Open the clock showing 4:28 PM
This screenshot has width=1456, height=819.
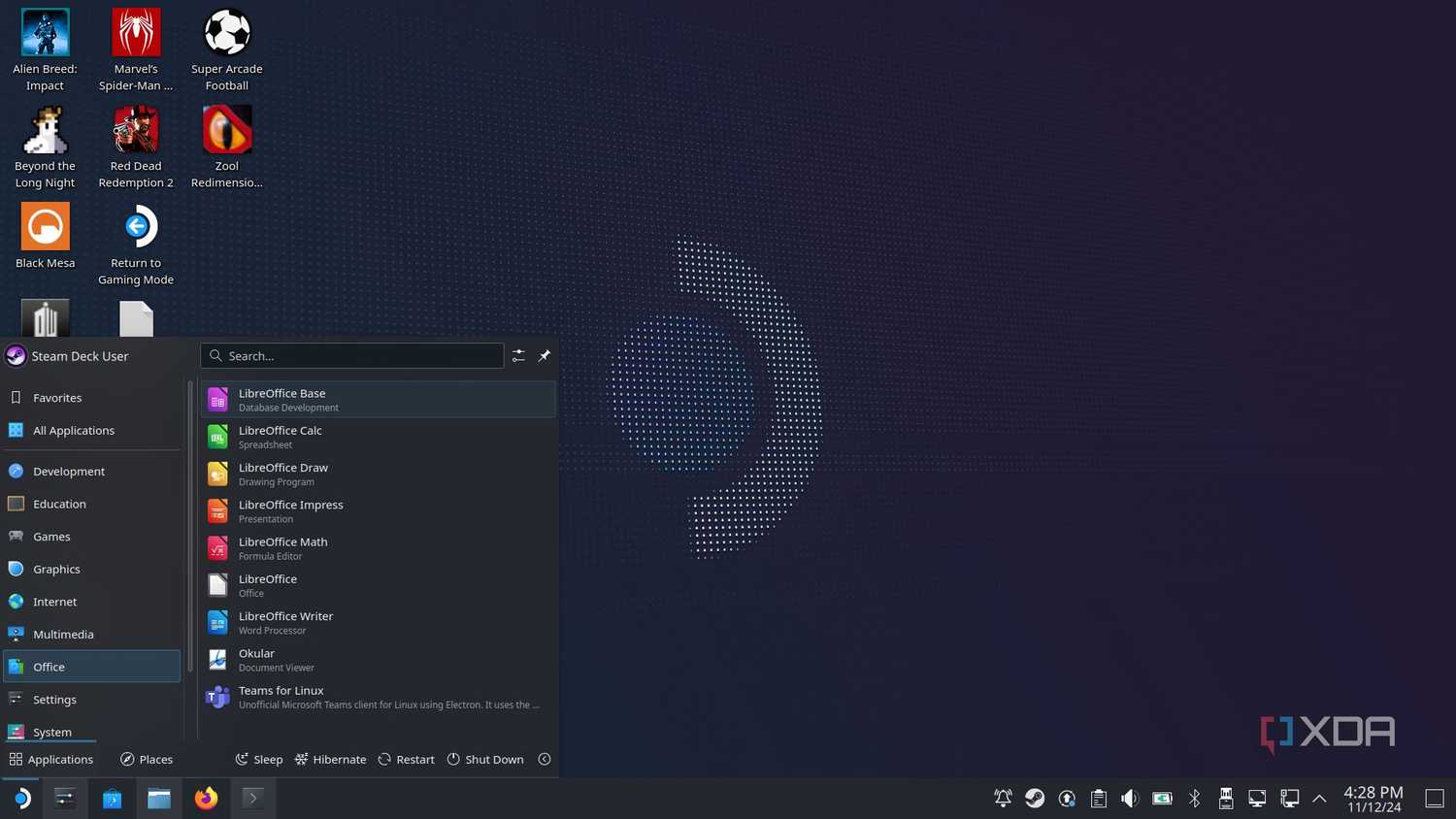point(1373,799)
